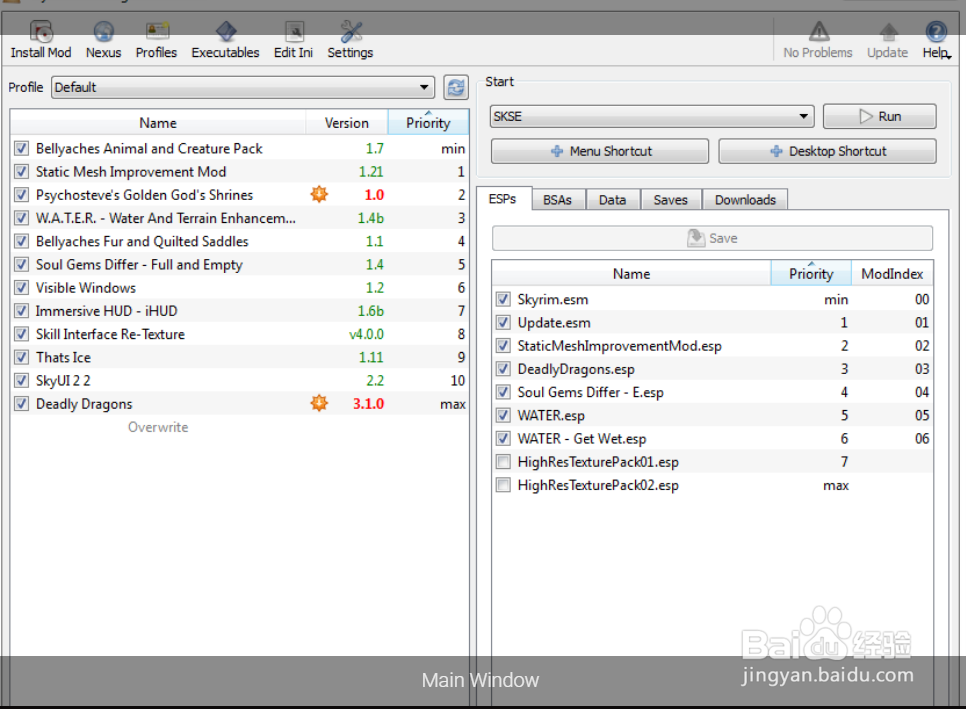Viewport: 966px width, 709px height.
Task: Select the Update.esm plugin row
Action: coord(713,323)
